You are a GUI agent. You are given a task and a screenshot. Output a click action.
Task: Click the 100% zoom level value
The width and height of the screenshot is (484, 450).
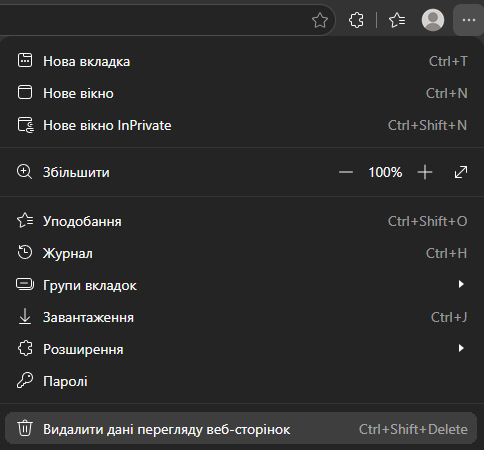(x=385, y=172)
